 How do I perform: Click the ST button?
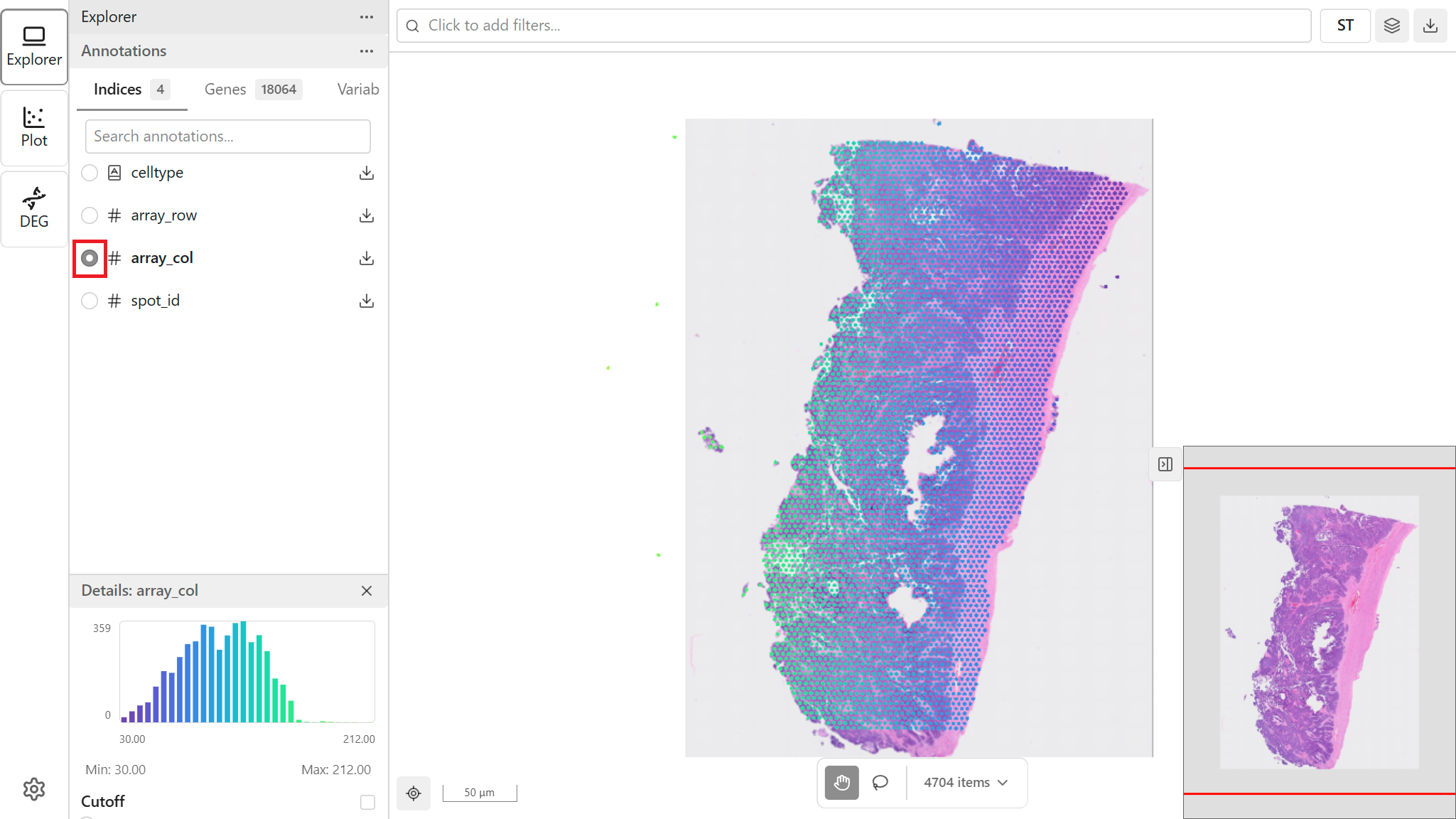[x=1344, y=26]
